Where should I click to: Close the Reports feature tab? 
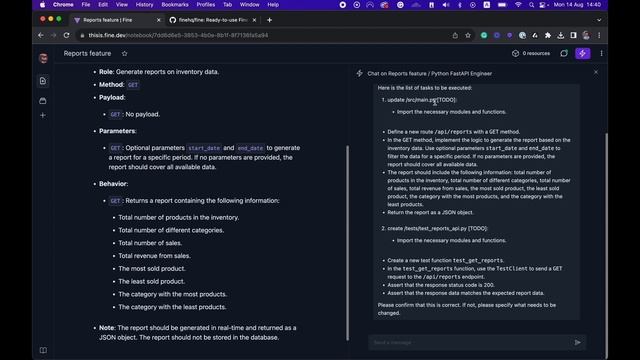[x=159, y=20]
